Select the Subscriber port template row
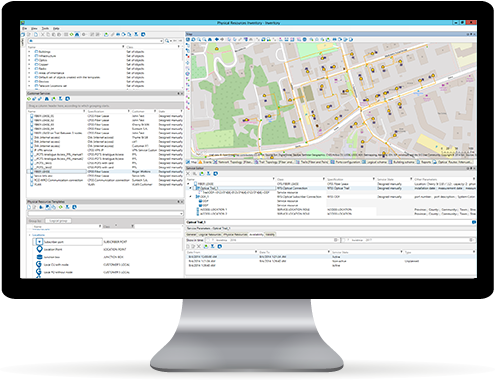 click(68, 242)
